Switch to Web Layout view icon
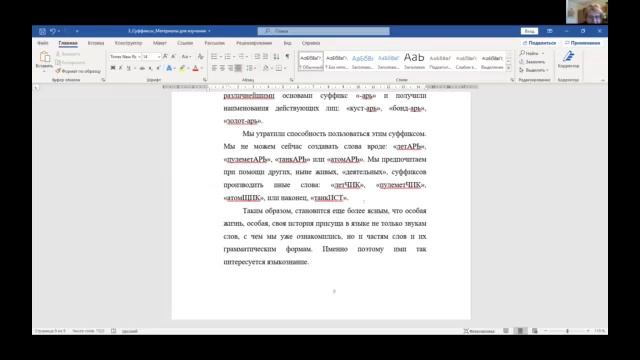 coord(535,331)
